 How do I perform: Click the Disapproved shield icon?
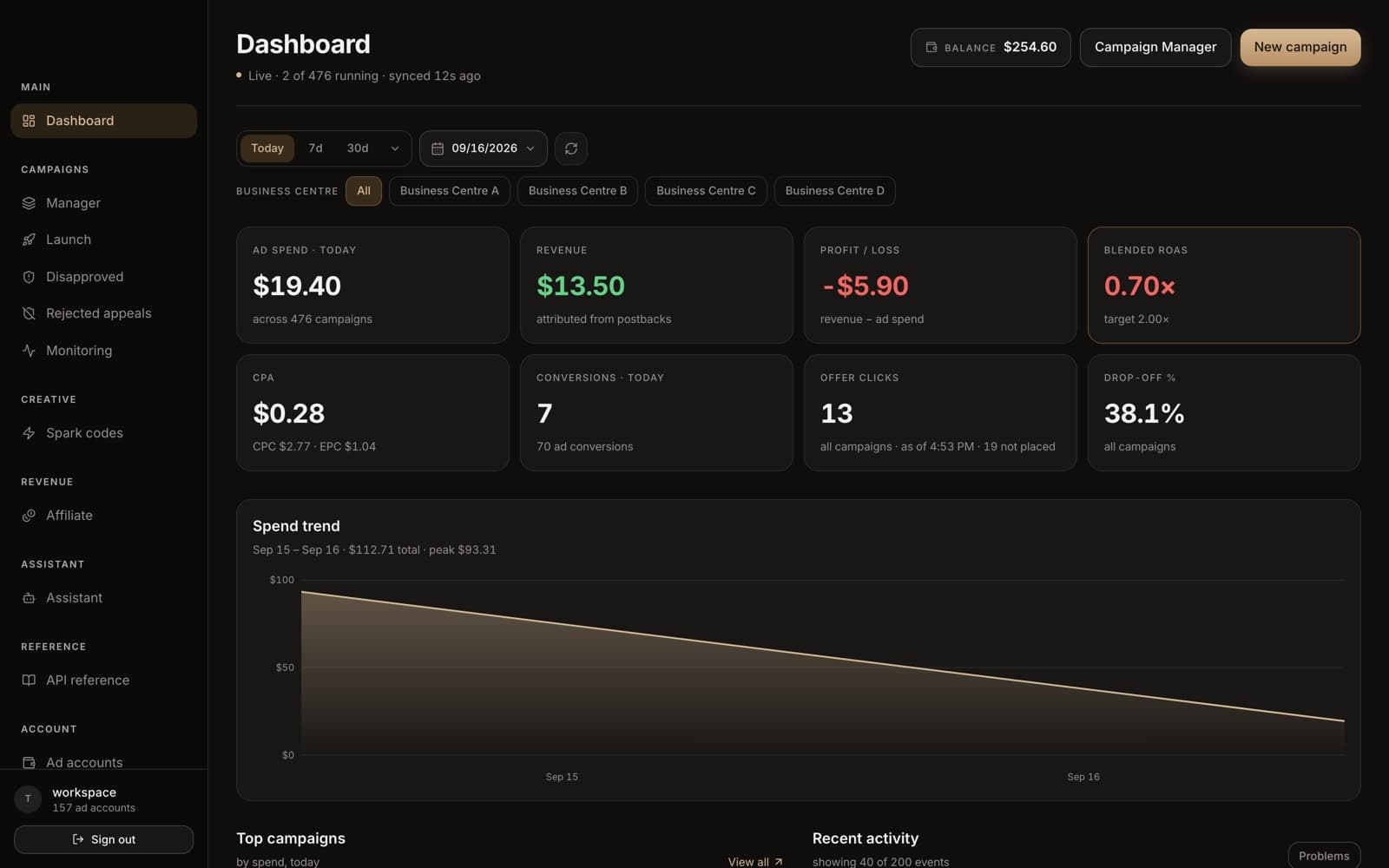point(29,277)
